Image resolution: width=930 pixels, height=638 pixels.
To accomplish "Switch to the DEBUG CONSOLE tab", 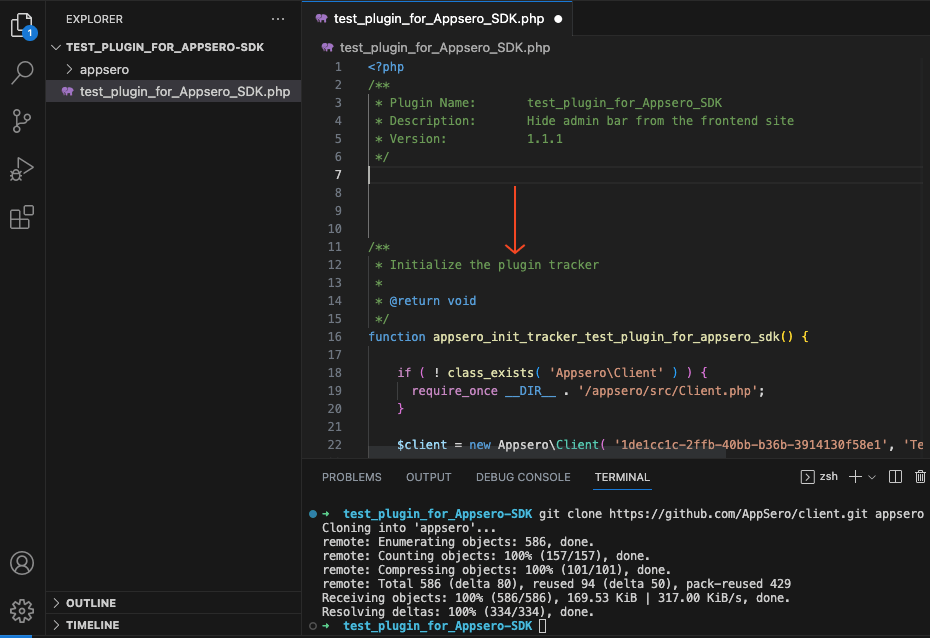I will [523, 477].
